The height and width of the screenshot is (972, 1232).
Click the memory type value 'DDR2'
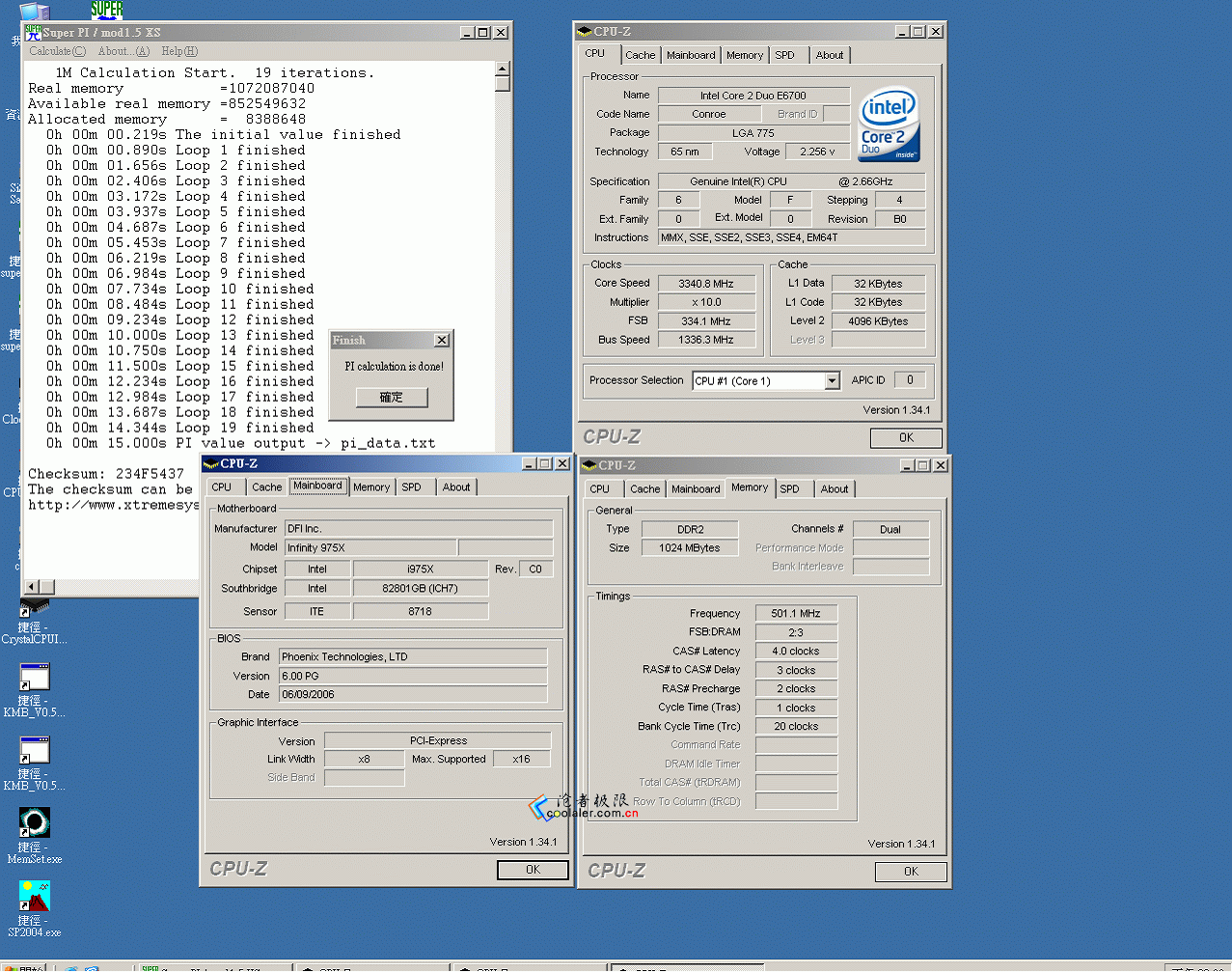tap(690, 529)
